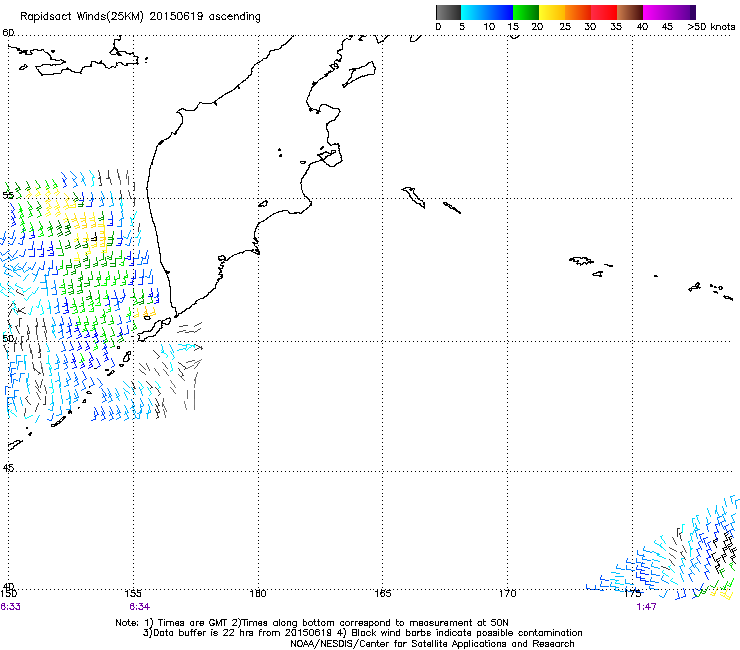Click the 'Note: 1) Times are GMT' line
Viewport: 740px width, 650px height.
[312, 623]
